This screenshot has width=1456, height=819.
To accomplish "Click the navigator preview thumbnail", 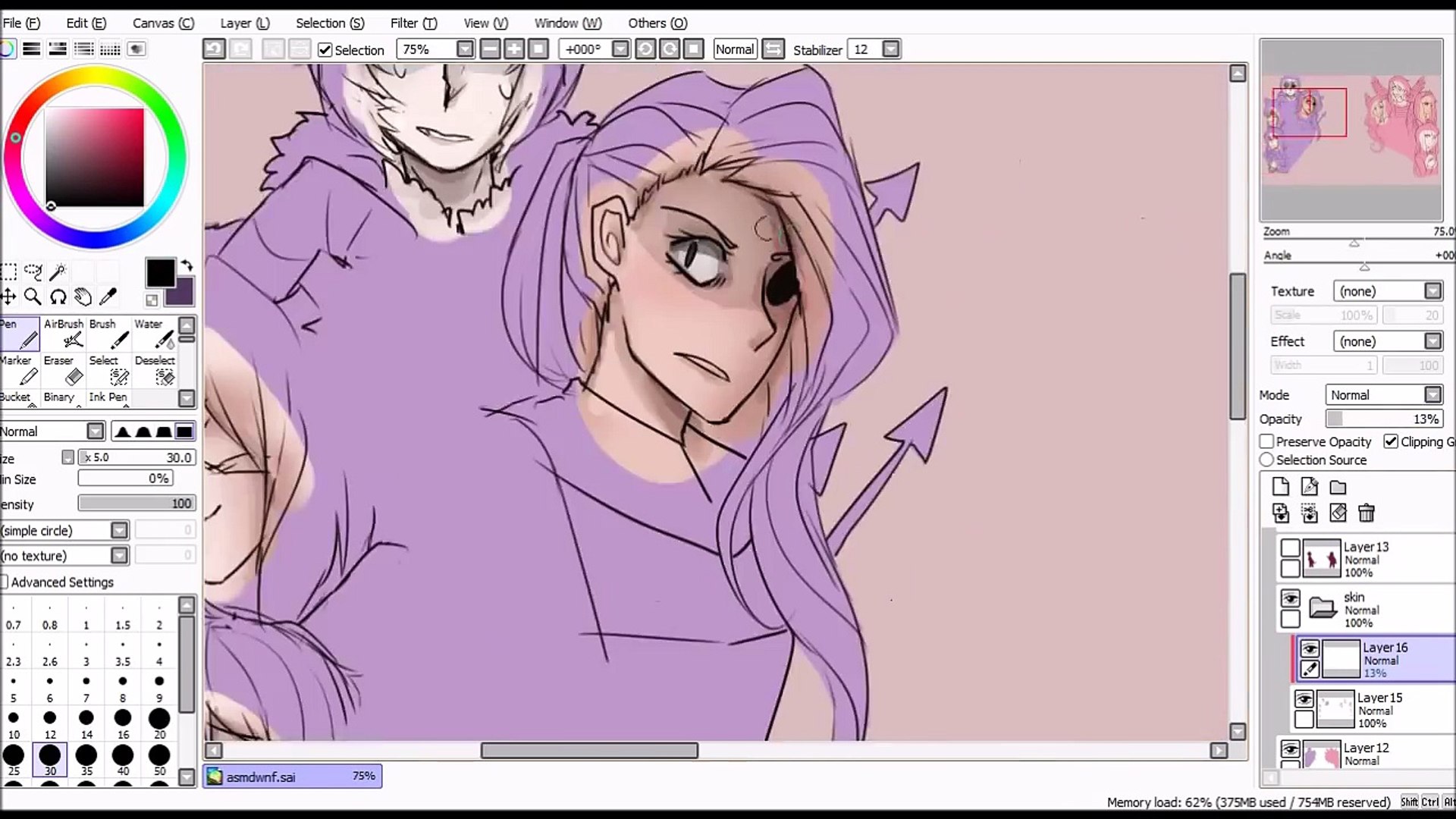I will [1351, 130].
